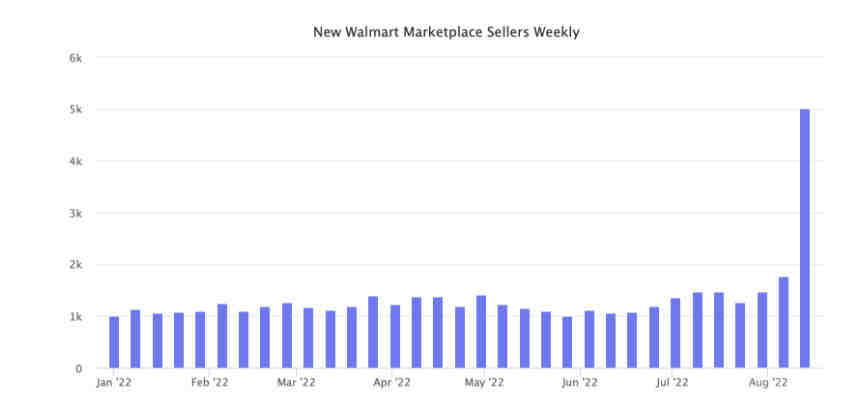Click the bar above the Jul '22 tick

[x=675, y=333]
